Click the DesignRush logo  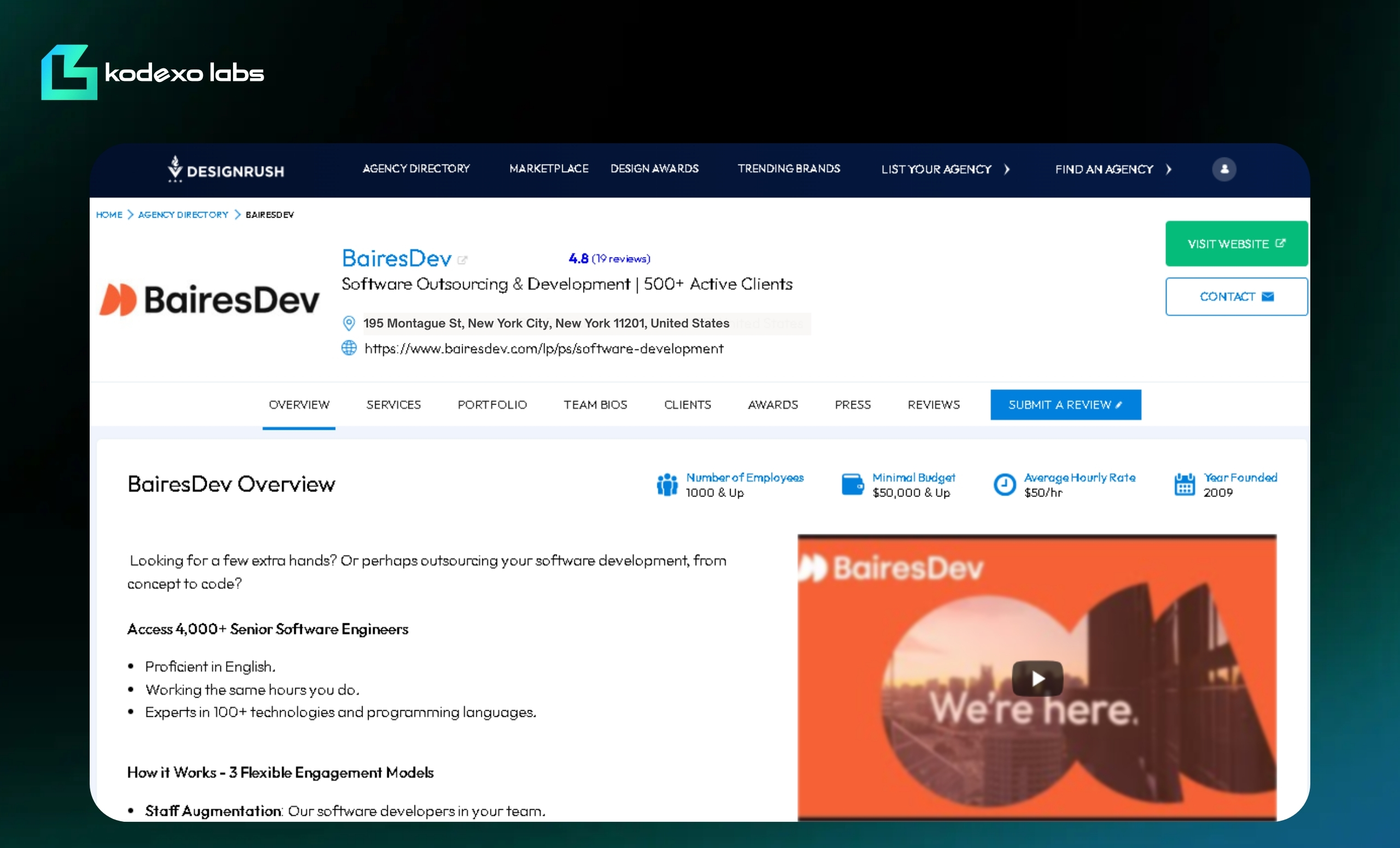(x=226, y=169)
